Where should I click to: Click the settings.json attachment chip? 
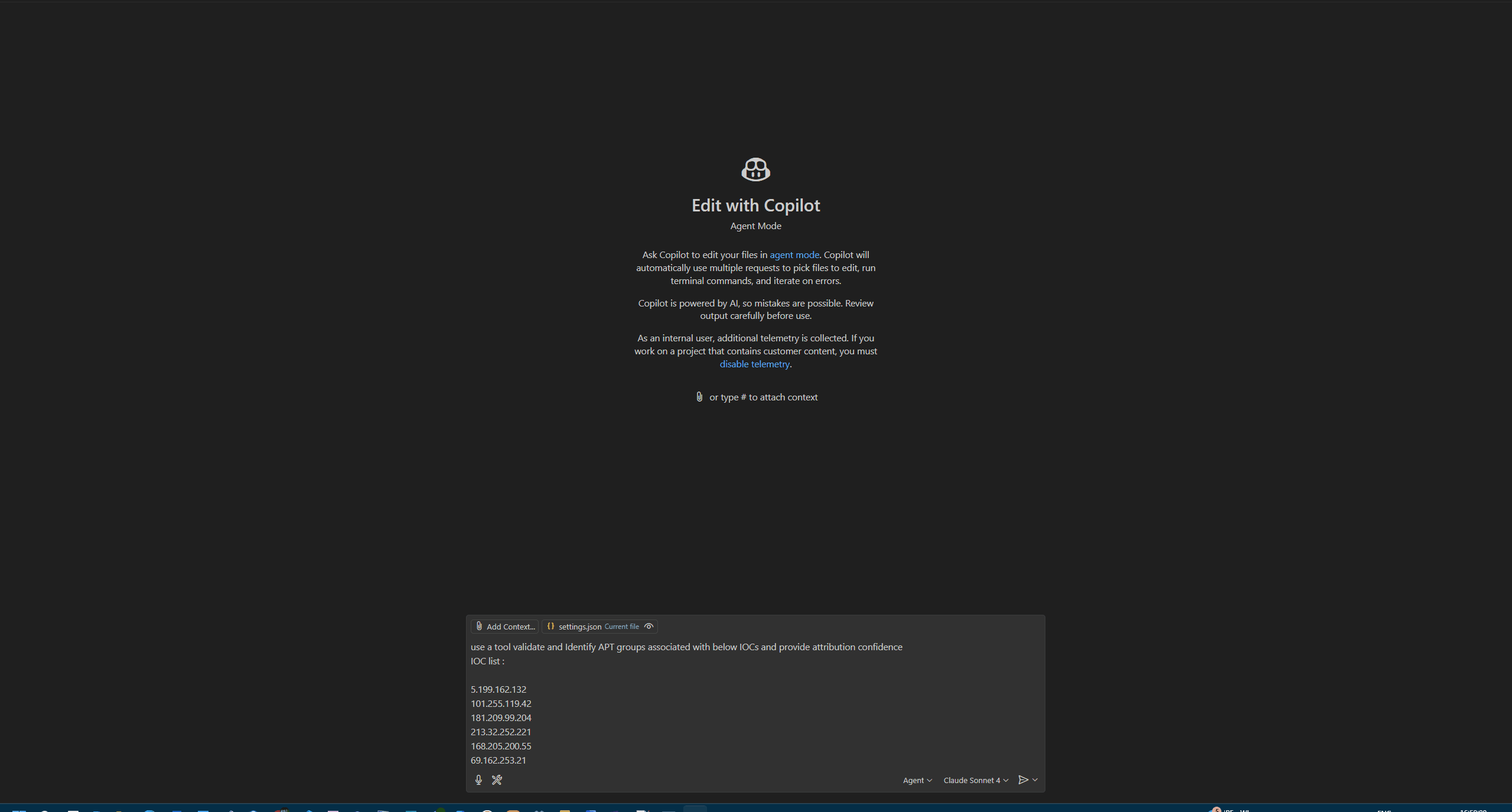click(579, 627)
